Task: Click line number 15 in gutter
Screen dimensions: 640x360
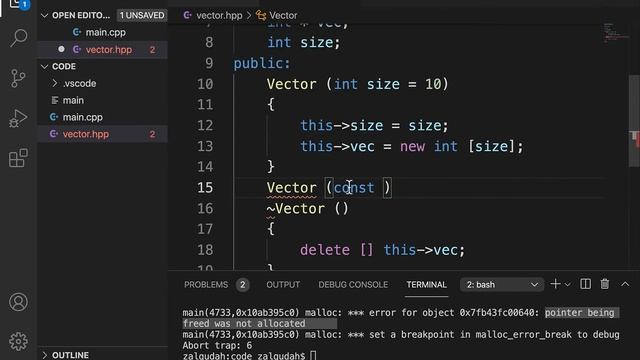Action: coord(205,188)
